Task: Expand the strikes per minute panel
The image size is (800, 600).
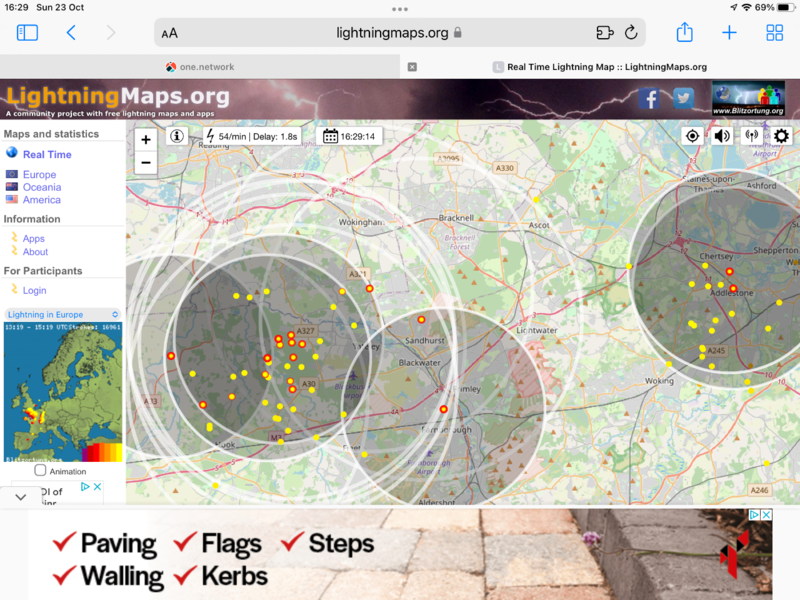Action: pyautogui.click(x=251, y=136)
